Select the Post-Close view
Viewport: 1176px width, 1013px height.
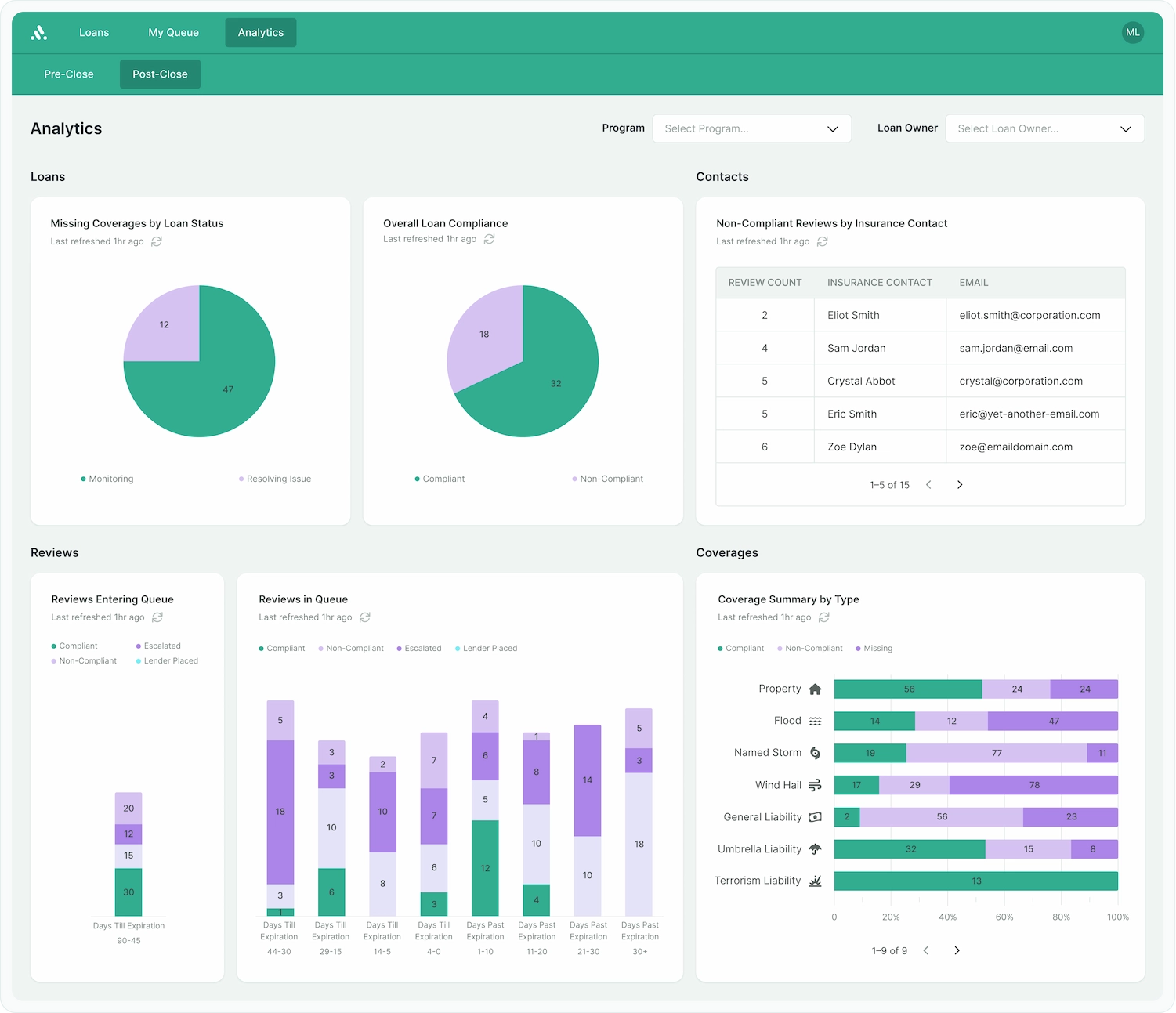160,74
